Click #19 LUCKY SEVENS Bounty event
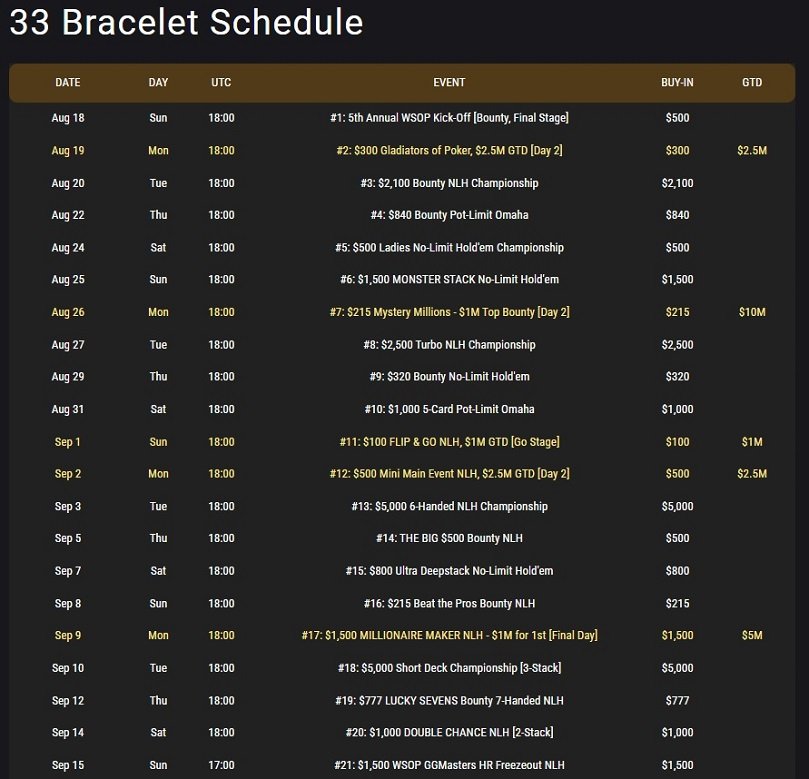 pyautogui.click(x=449, y=700)
